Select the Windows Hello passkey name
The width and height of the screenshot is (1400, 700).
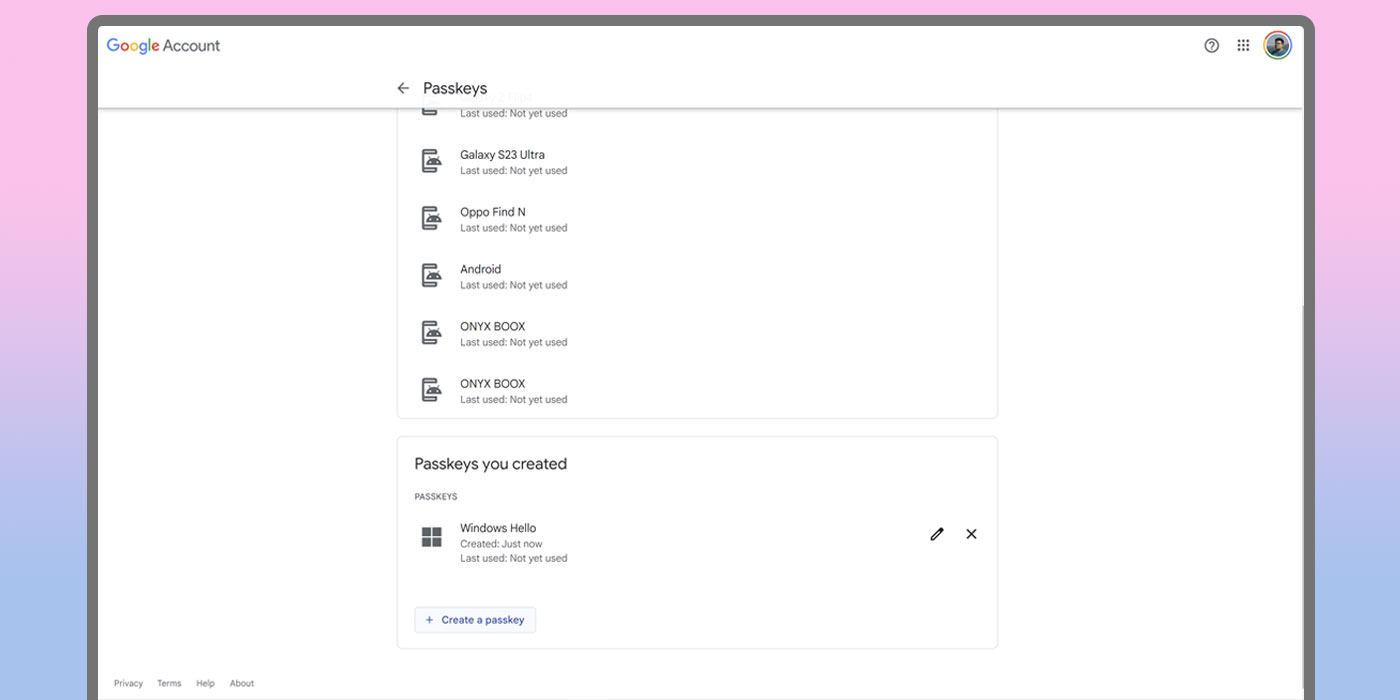coord(498,528)
